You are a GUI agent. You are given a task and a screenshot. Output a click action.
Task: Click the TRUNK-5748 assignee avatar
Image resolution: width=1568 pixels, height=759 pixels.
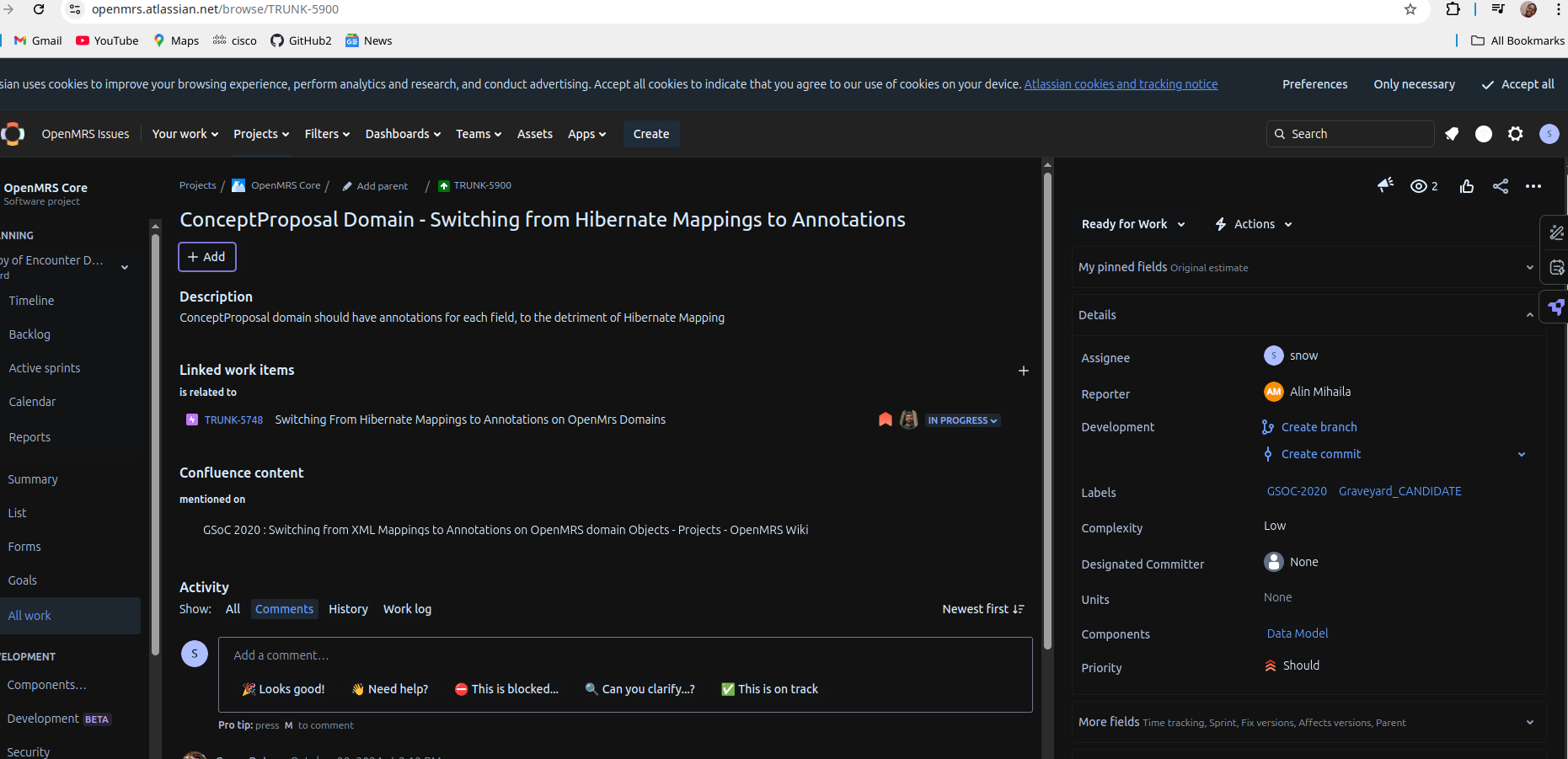(909, 420)
